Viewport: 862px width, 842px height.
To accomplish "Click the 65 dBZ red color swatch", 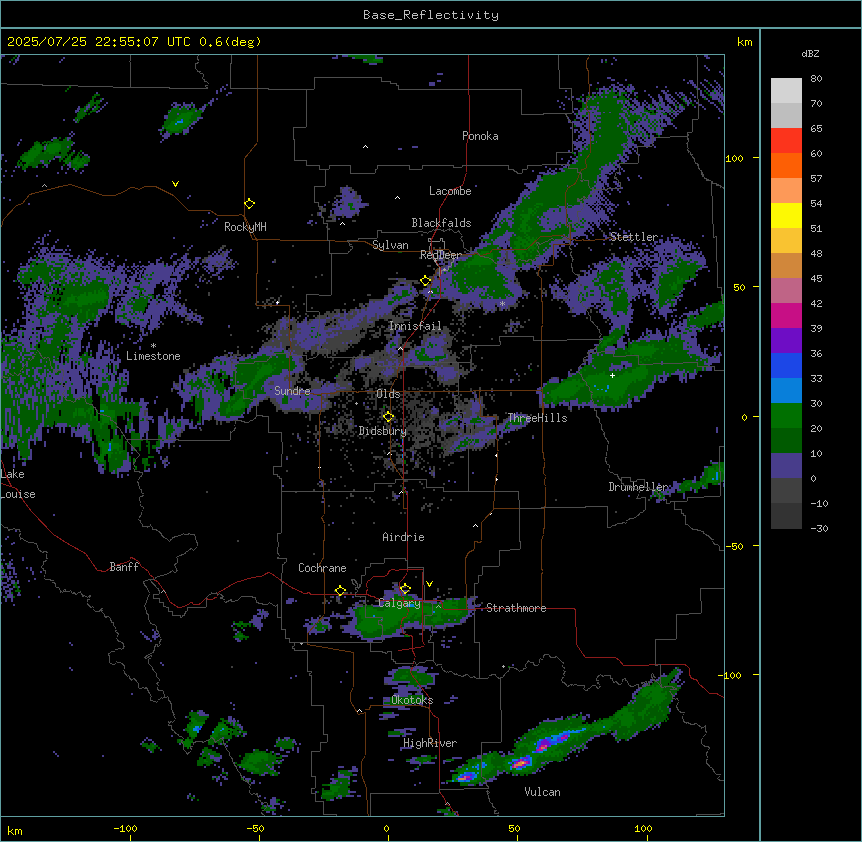I will [786, 141].
